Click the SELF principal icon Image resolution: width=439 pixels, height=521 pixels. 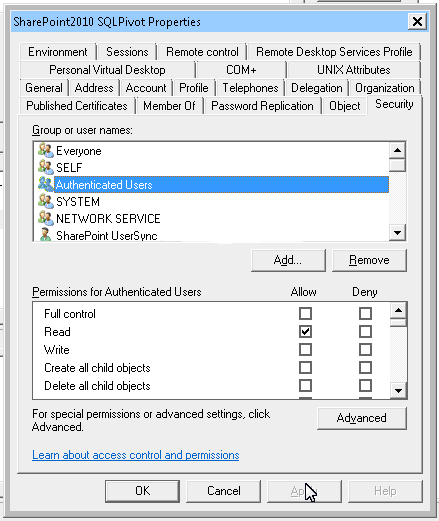46,167
